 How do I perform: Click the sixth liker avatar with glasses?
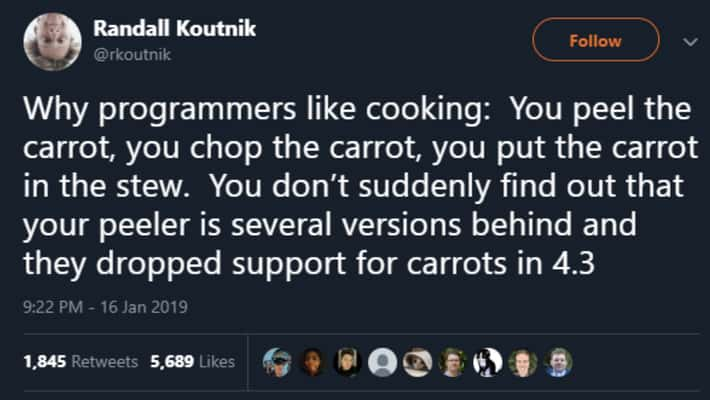pos(453,361)
